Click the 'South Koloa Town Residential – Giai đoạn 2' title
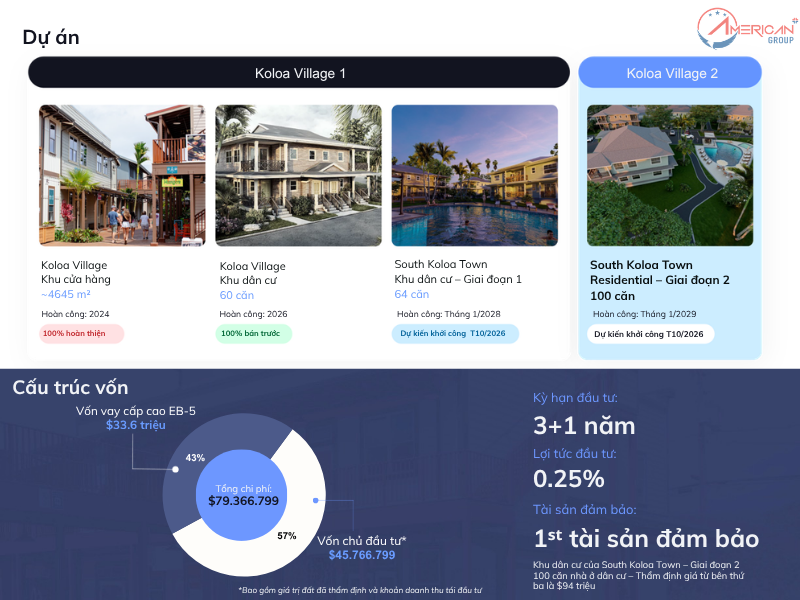Viewport: 800px width, 600px height. (x=660, y=272)
